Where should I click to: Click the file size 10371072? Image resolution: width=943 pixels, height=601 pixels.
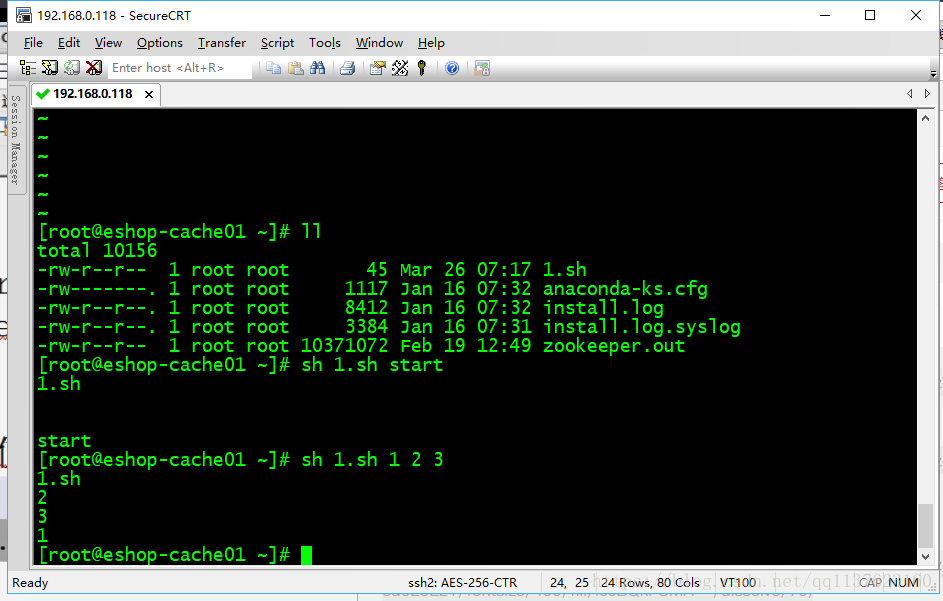pyautogui.click(x=344, y=346)
